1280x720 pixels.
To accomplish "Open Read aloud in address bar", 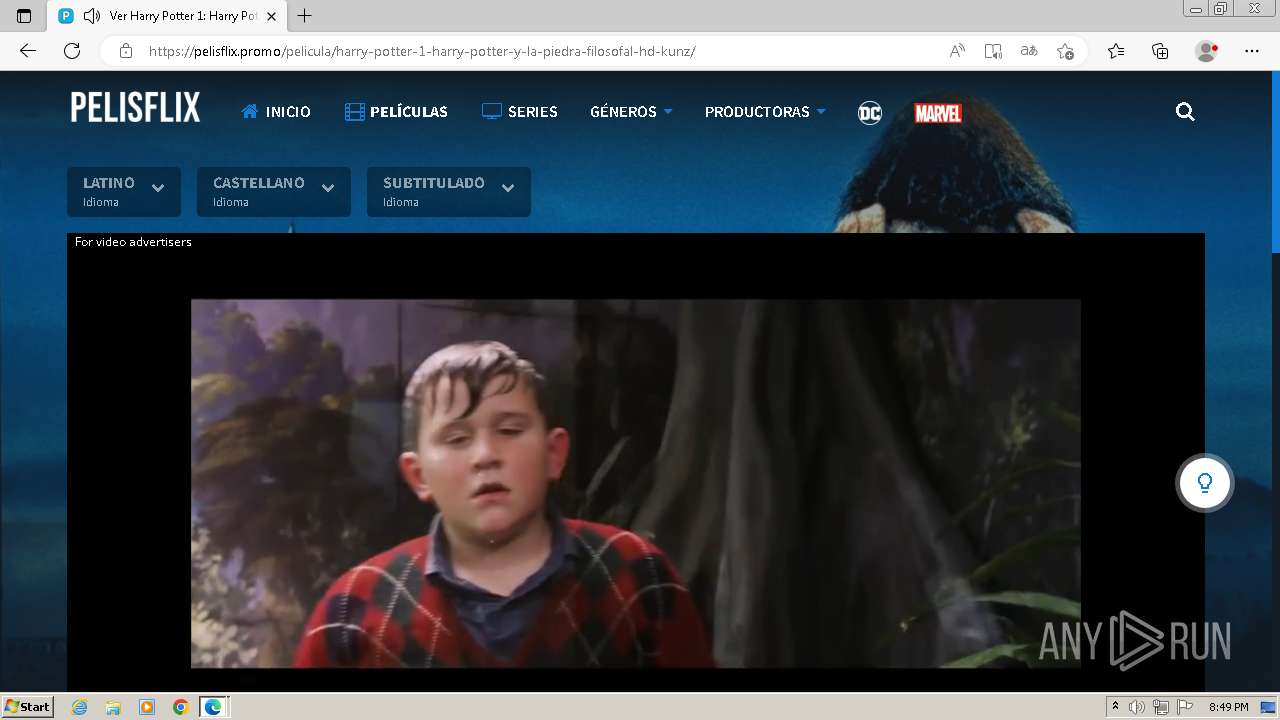I will click(957, 51).
